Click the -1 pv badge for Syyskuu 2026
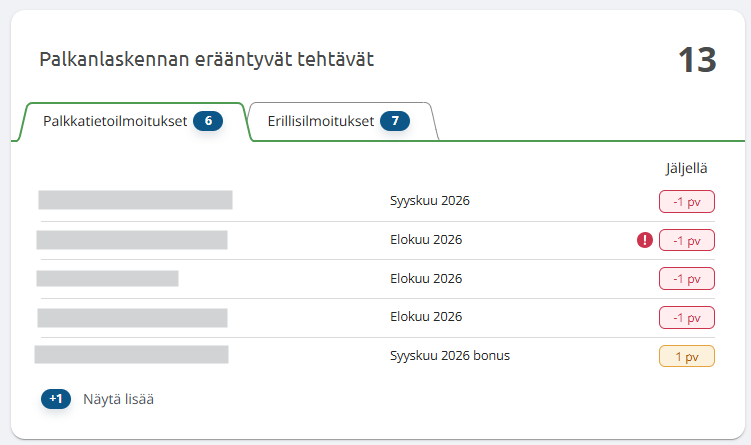This screenshot has width=751, height=445. [x=687, y=202]
